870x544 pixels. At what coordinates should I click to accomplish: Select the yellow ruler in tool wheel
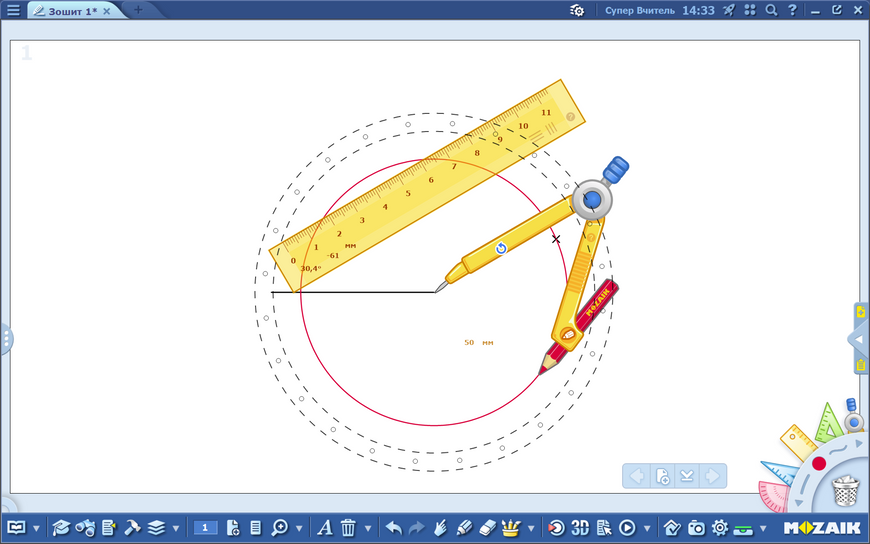[x=798, y=442]
